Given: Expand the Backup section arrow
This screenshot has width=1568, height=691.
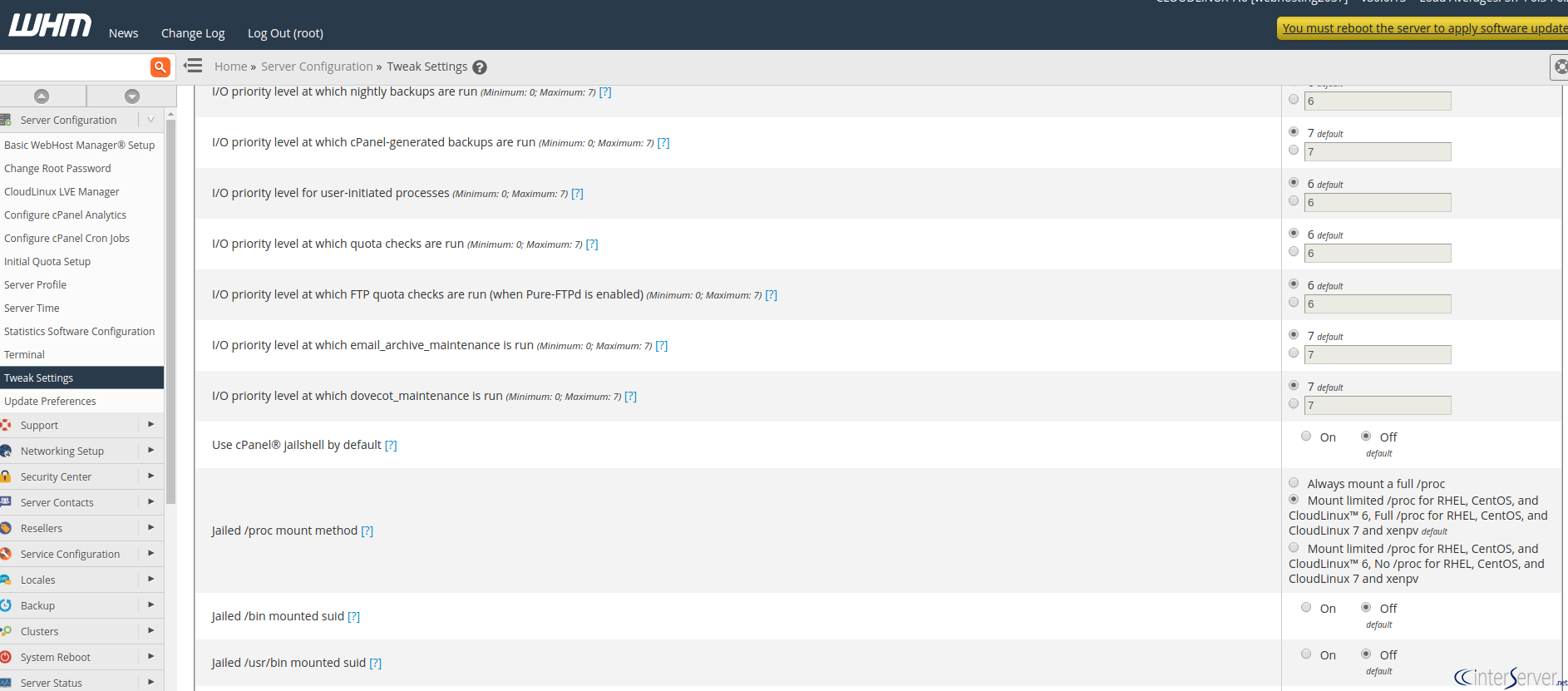Looking at the screenshot, I should pos(150,605).
